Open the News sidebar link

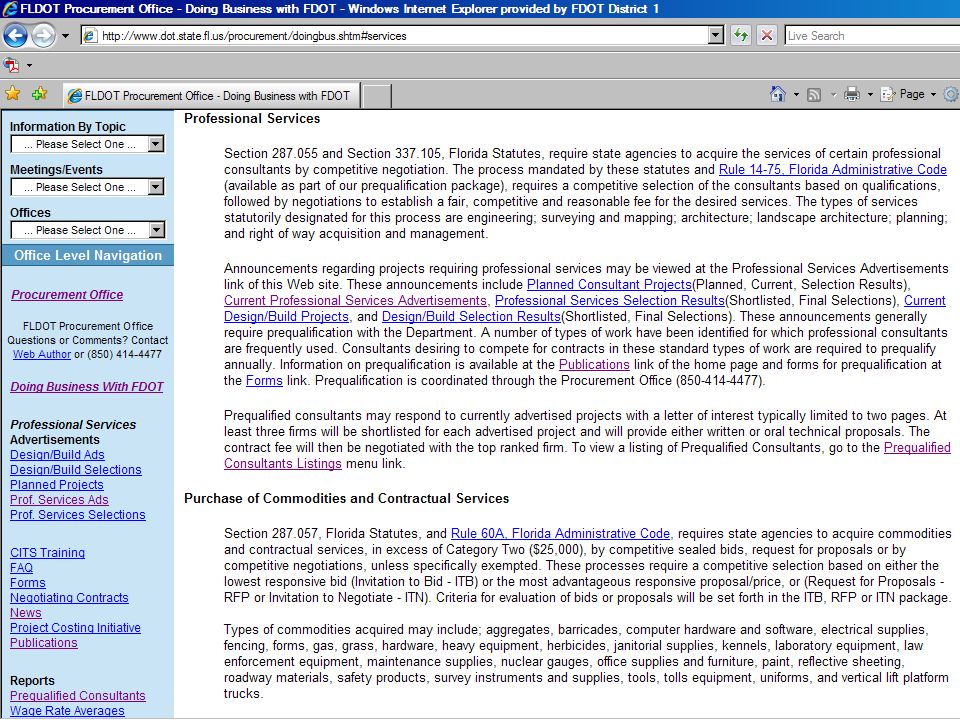tap(26, 612)
